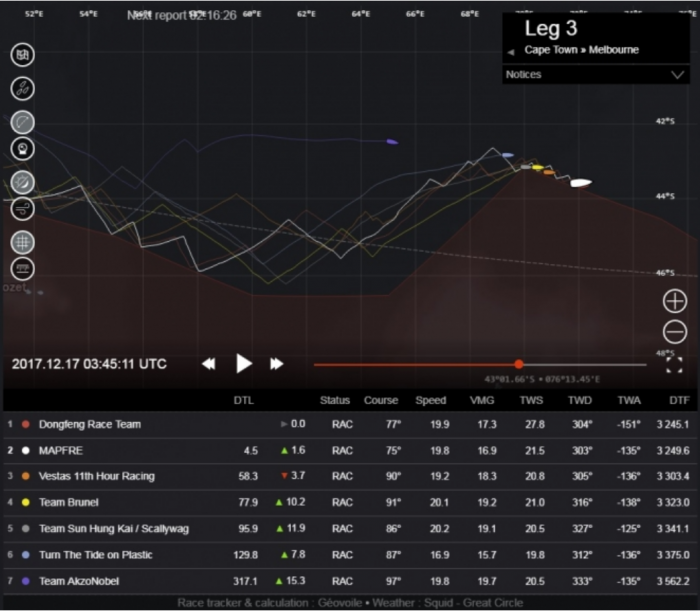Open the map layers icon
The width and height of the screenshot is (700, 611).
coord(22,55)
